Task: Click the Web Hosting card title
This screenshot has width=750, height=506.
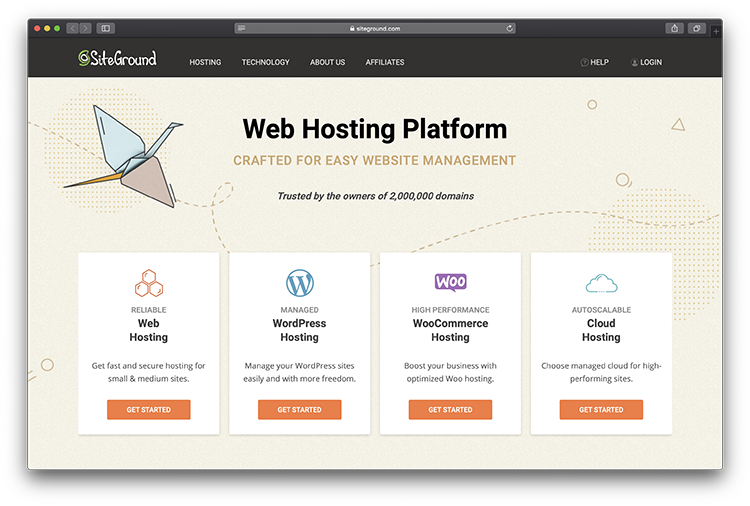Action: tap(149, 330)
